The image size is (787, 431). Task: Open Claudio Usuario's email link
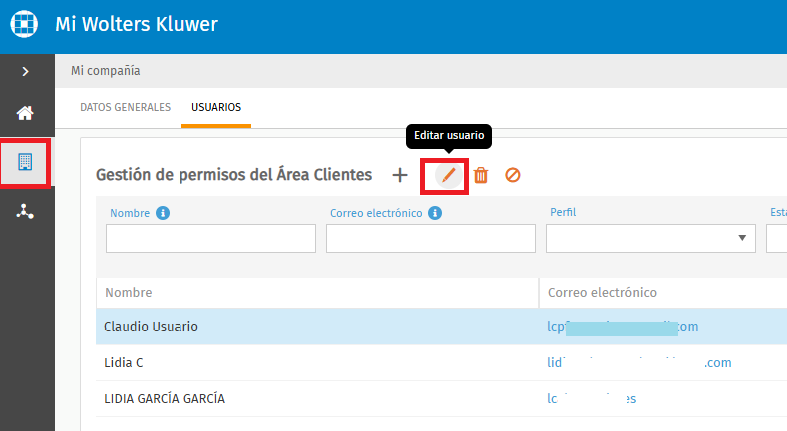[622, 327]
